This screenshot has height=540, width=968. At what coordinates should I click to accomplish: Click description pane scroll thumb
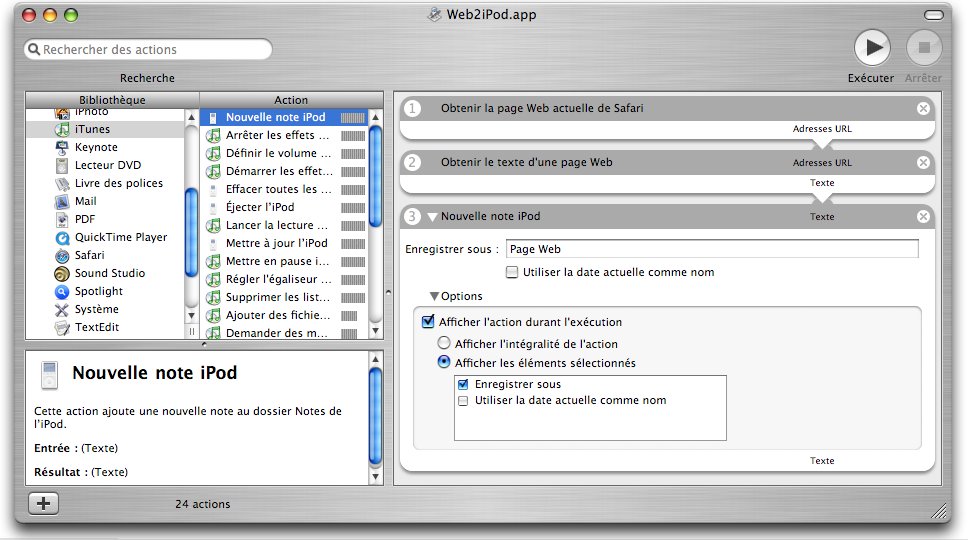(375, 416)
